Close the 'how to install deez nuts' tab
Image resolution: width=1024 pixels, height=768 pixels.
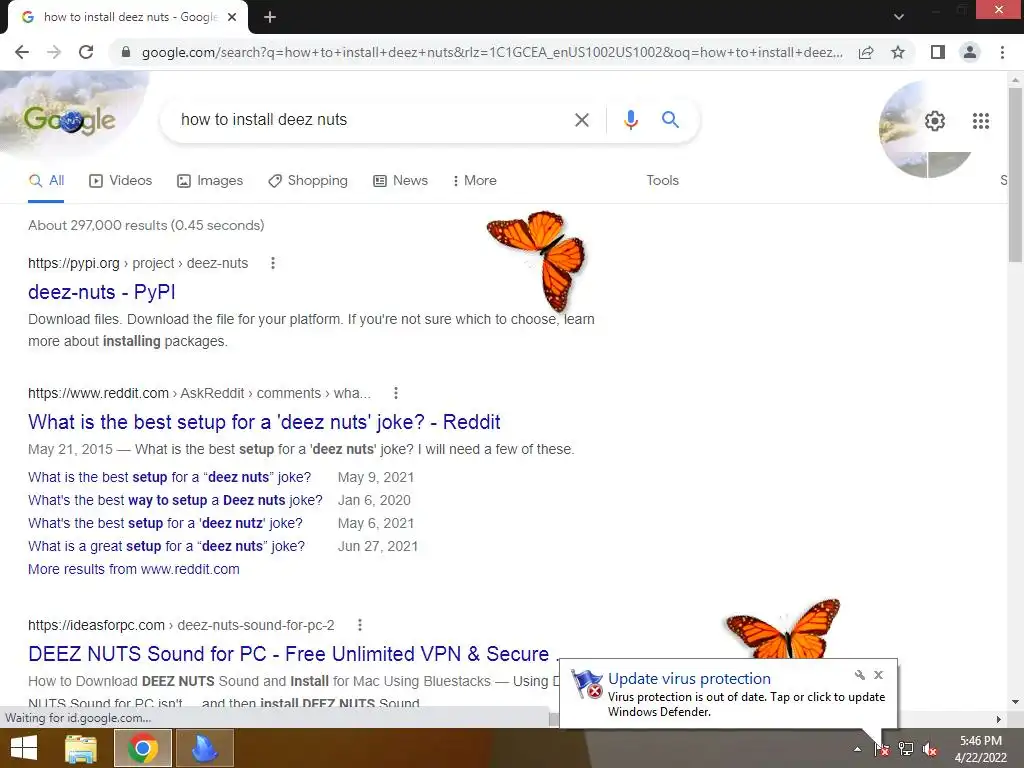[x=232, y=17]
